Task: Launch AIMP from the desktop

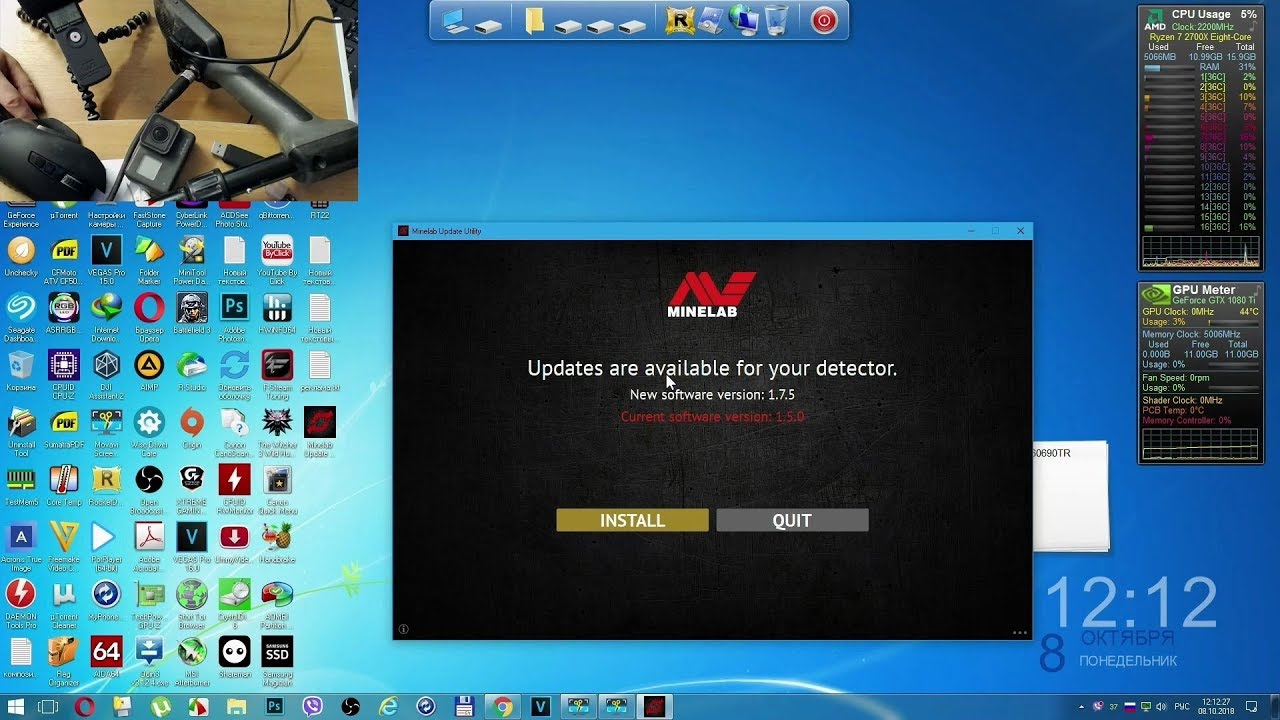Action: pyautogui.click(x=149, y=372)
